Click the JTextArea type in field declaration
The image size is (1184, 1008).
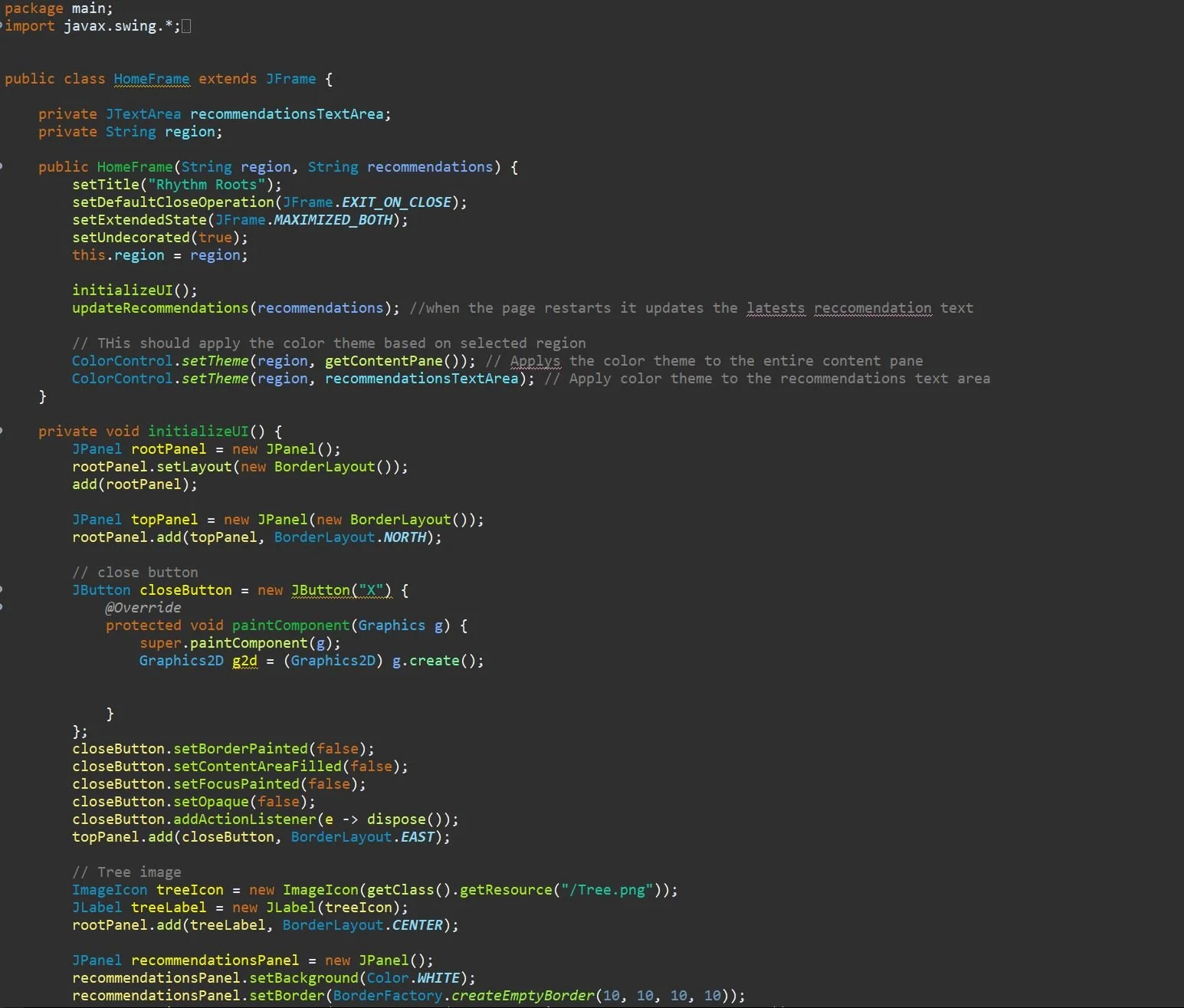point(143,114)
